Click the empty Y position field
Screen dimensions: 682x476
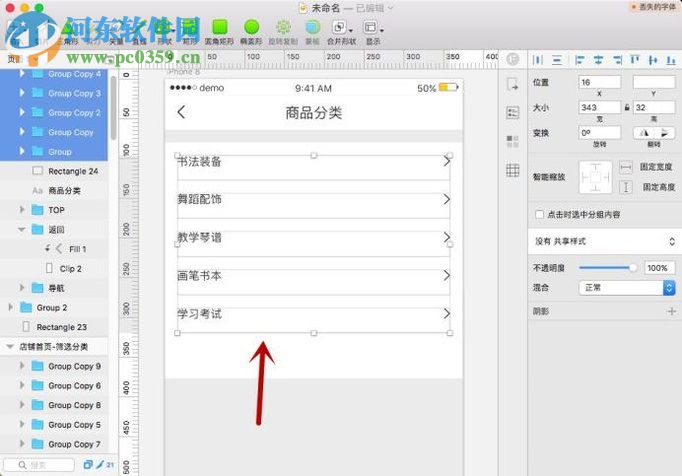point(654,82)
